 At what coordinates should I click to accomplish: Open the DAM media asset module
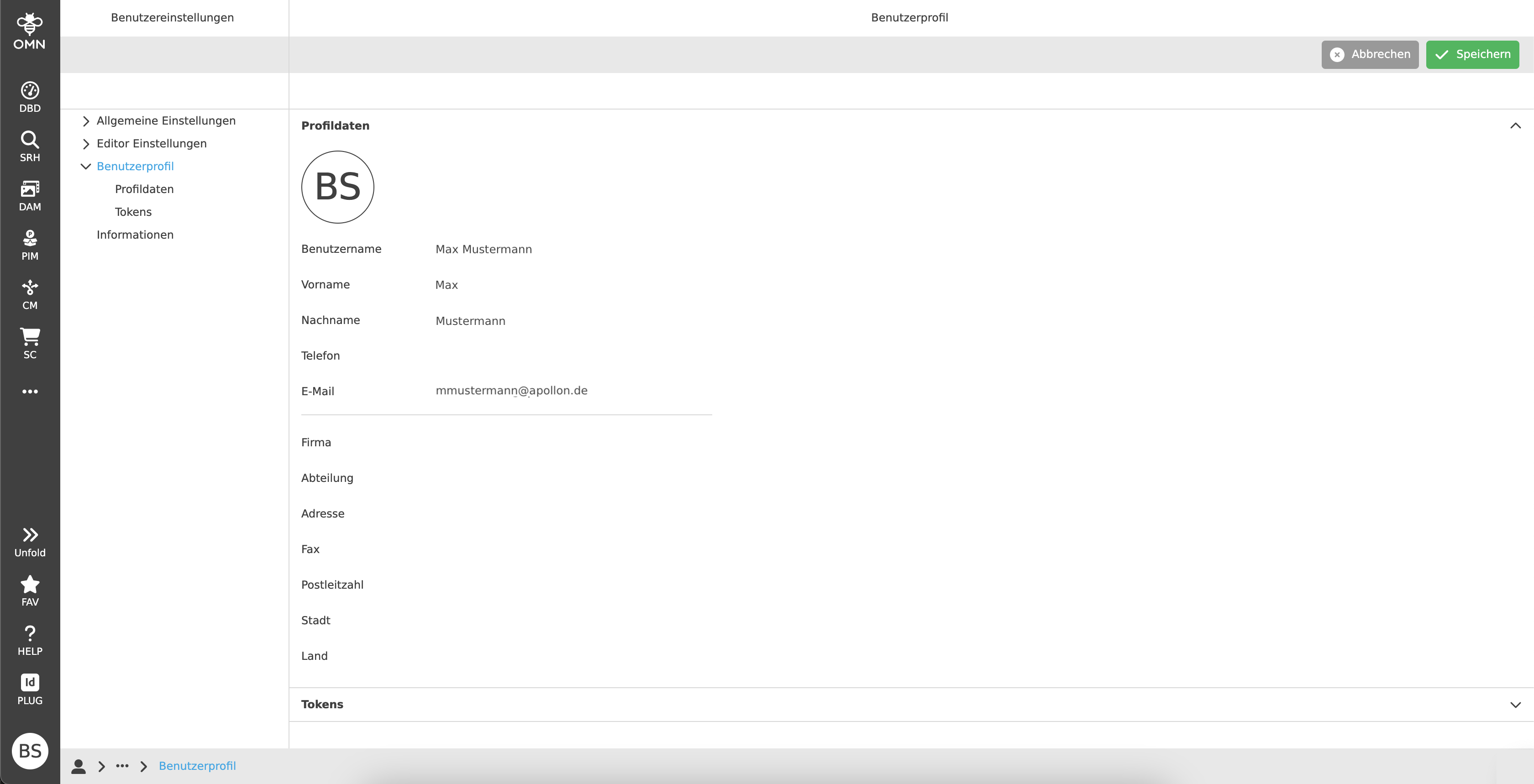tap(29, 195)
